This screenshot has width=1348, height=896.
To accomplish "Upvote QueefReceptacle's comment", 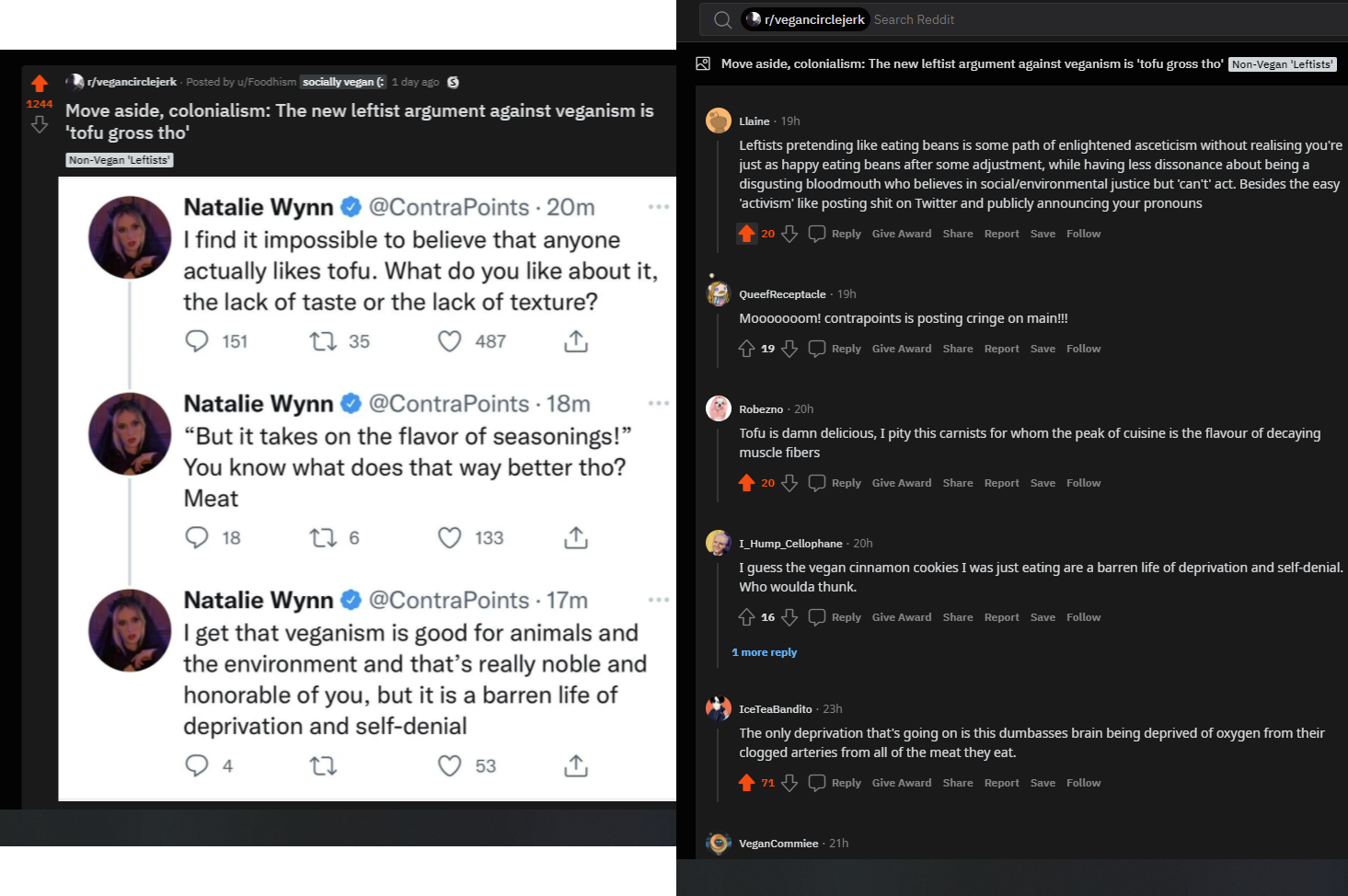I will pos(746,349).
